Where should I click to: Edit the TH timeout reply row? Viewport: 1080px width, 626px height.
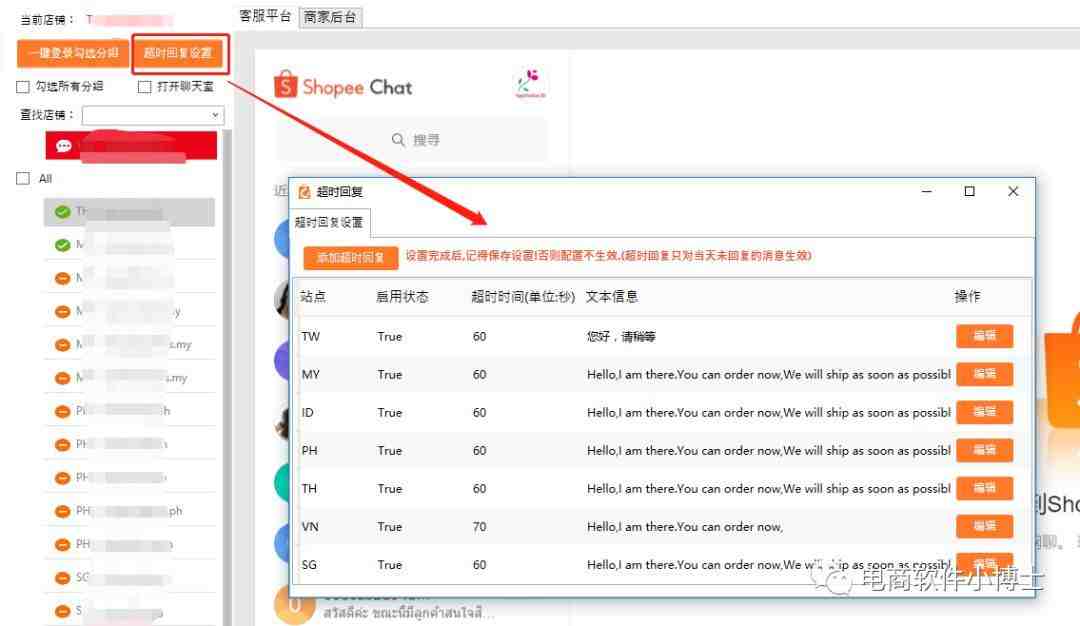tap(984, 488)
